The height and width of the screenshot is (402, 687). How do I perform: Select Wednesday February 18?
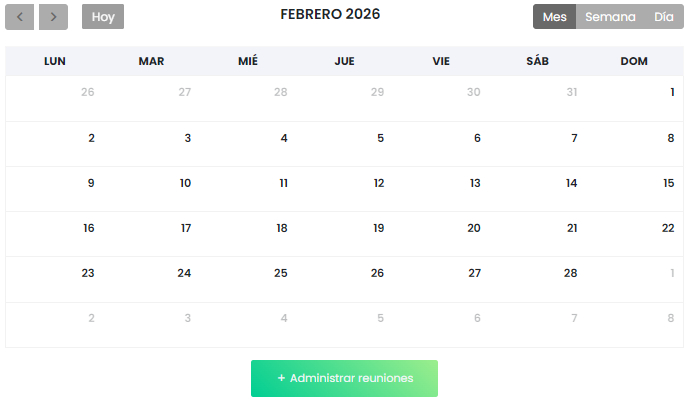point(281,228)
